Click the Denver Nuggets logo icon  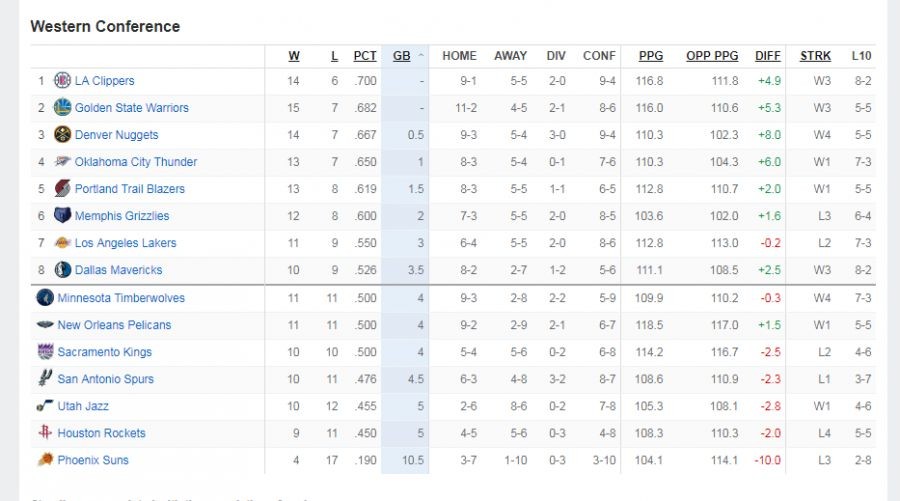(x=62, y=135)
